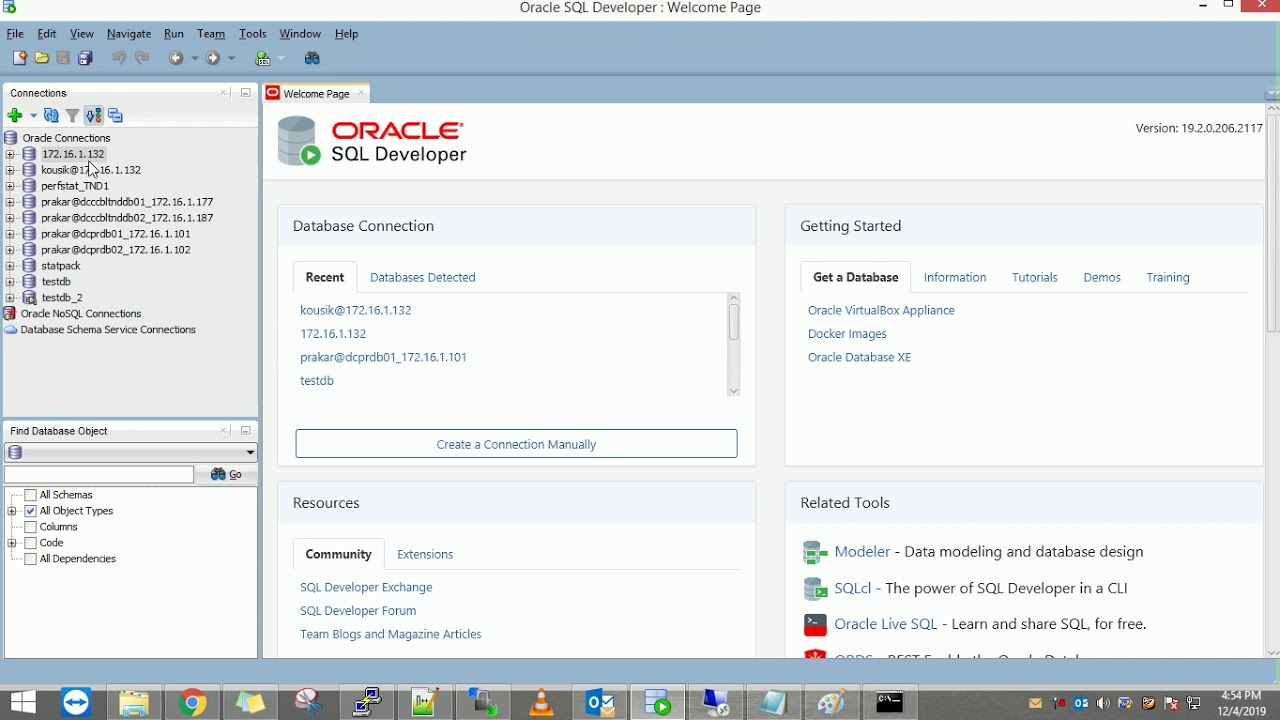This screenshot has width=1280, height=720.
Task: Open Google Chrome from the taskbar
Action: (x=193, y=703)
